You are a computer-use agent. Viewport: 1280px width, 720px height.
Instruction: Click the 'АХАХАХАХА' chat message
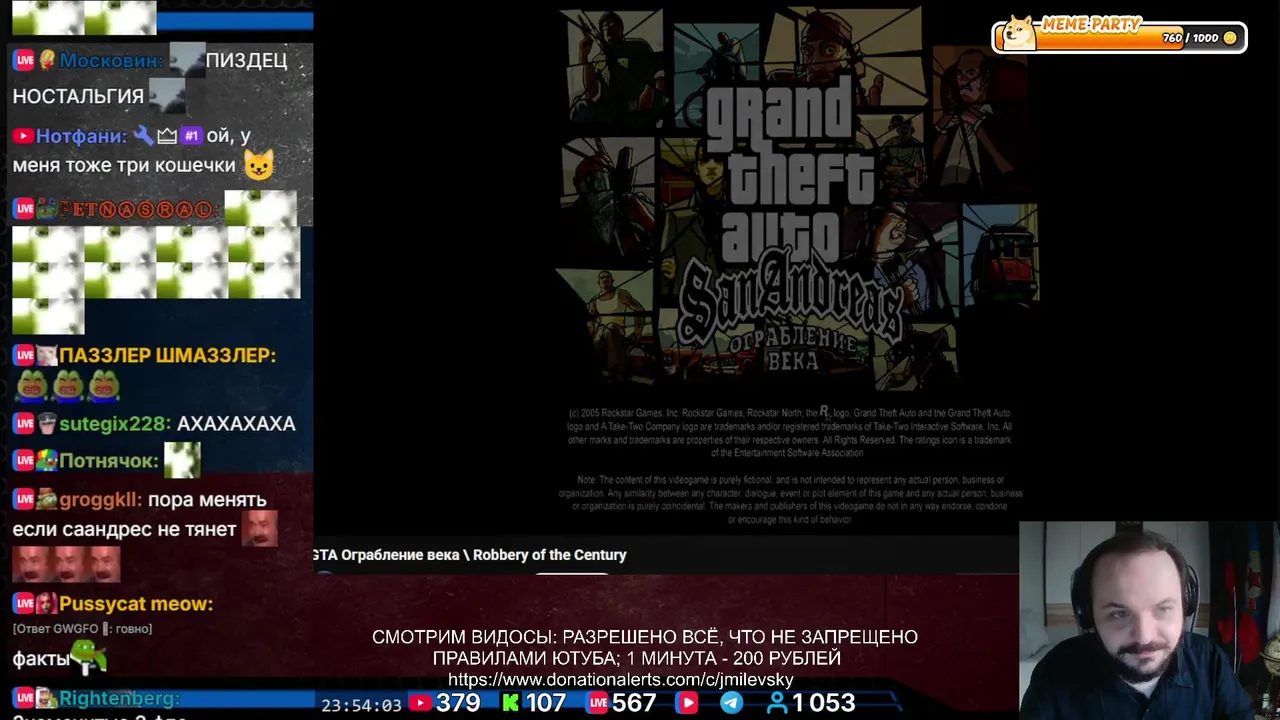point(236,424)
